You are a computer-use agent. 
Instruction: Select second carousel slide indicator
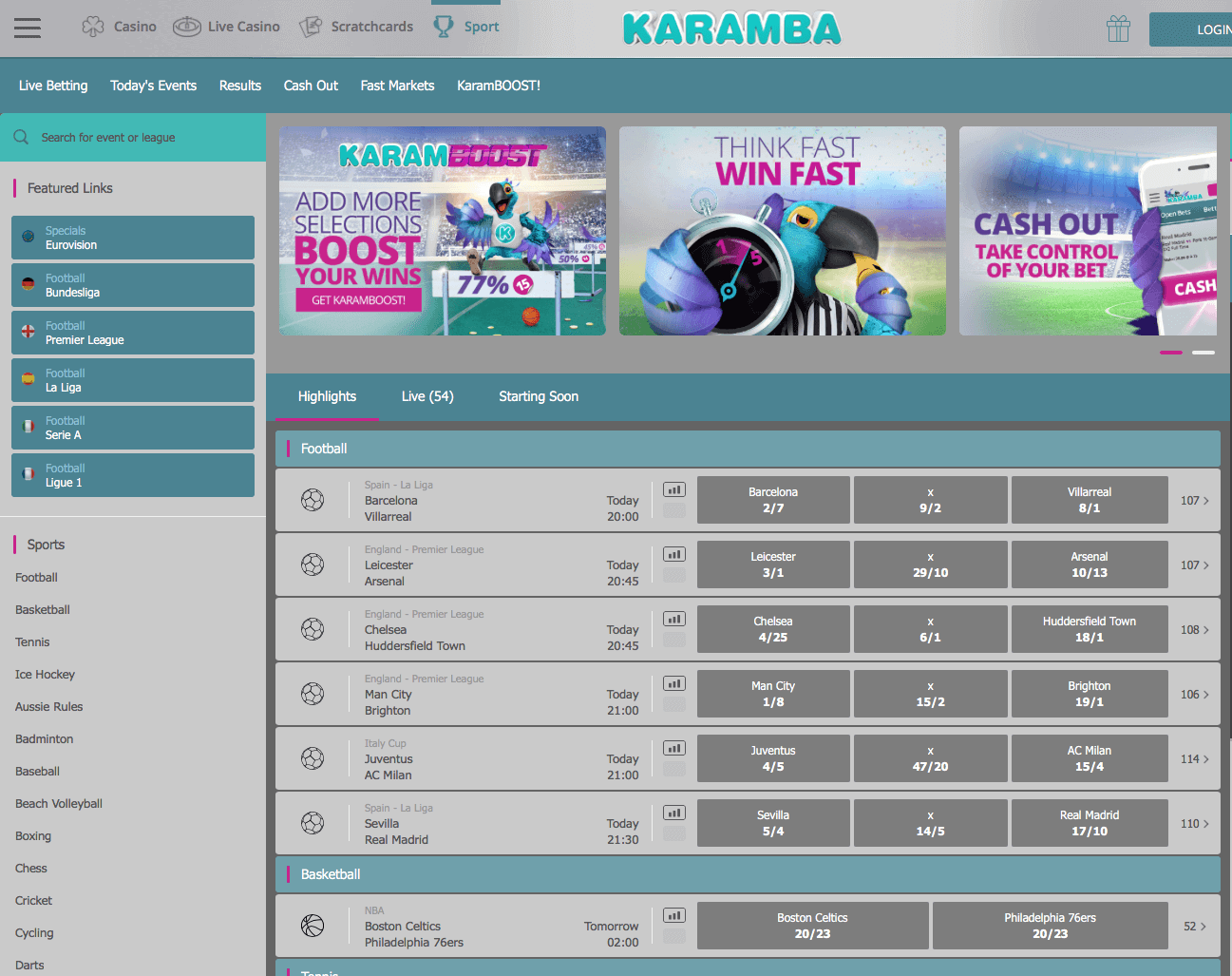[x=1204, y=353]
